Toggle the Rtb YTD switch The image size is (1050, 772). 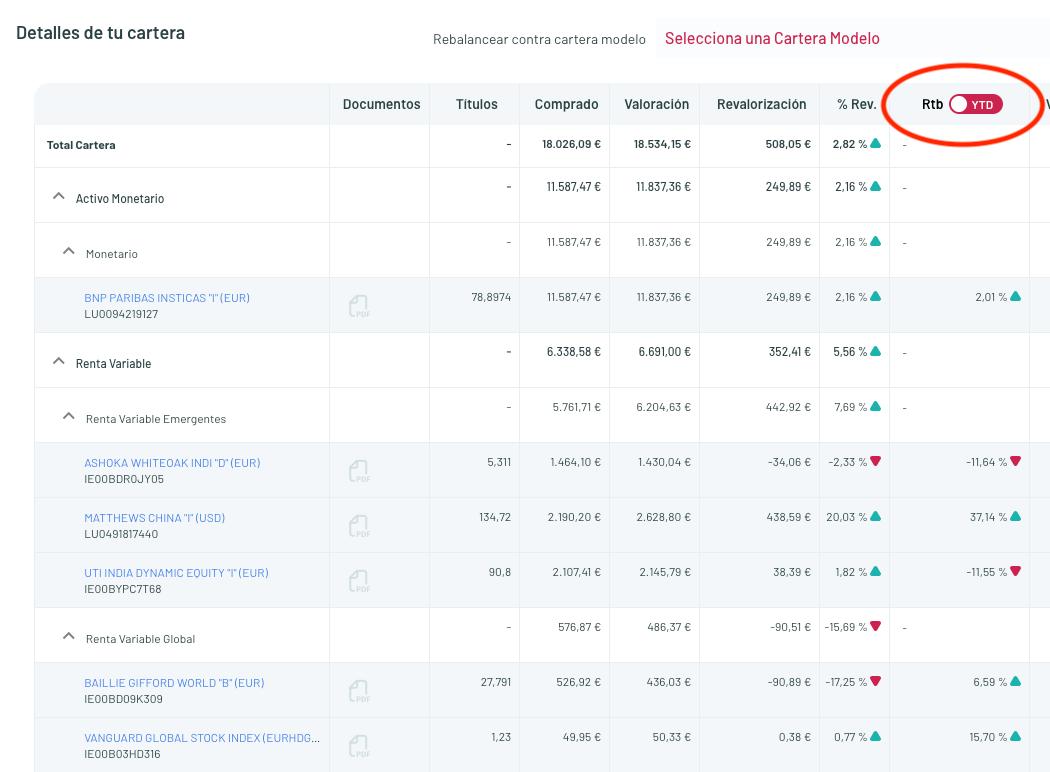975,104
